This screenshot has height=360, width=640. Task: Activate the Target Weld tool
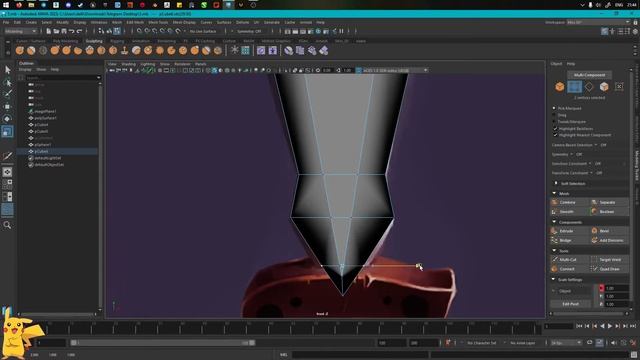609,260
